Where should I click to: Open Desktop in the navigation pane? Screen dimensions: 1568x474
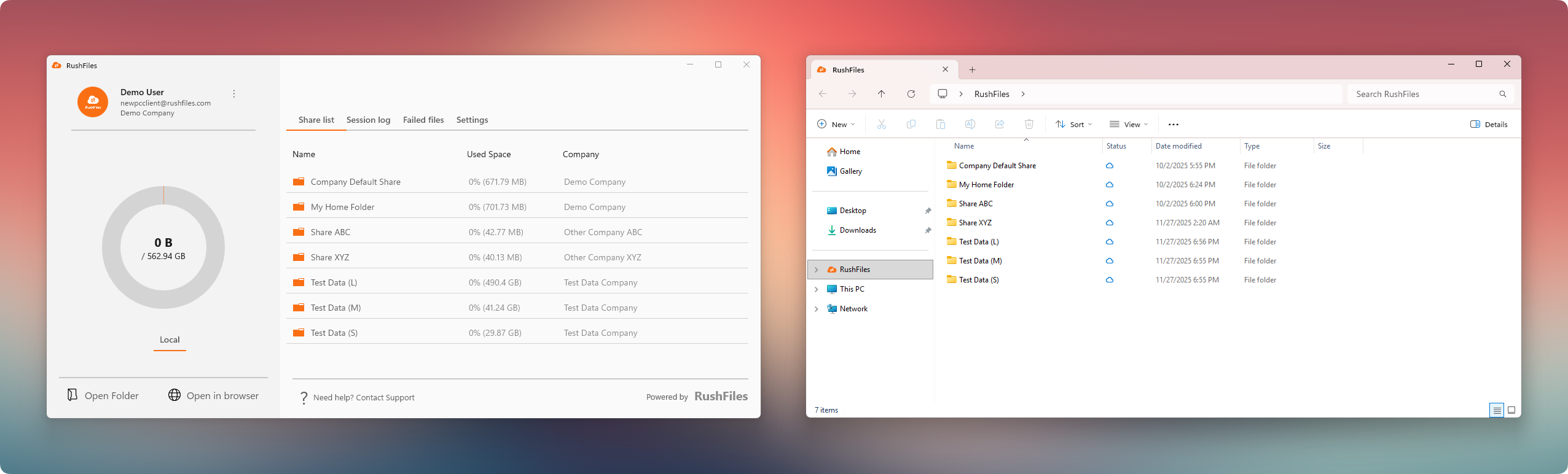(x=847, y=211)
